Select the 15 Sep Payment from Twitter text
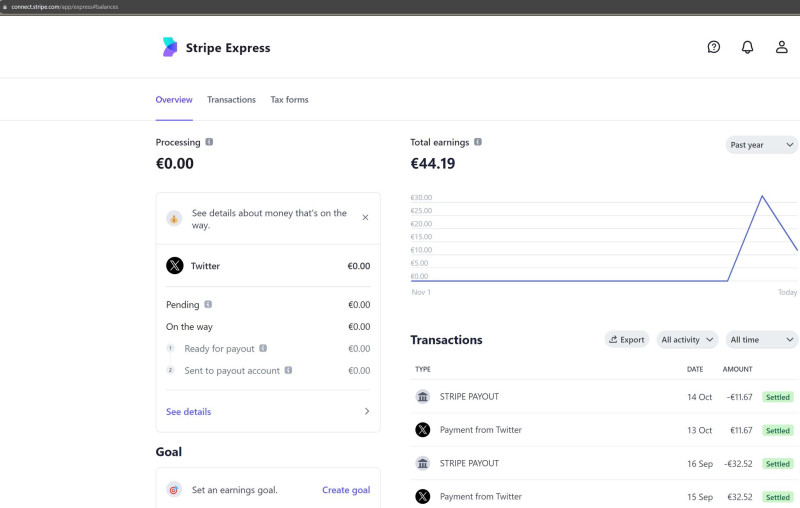The width and height of the screenshot is (800, 508). [481, 497]
